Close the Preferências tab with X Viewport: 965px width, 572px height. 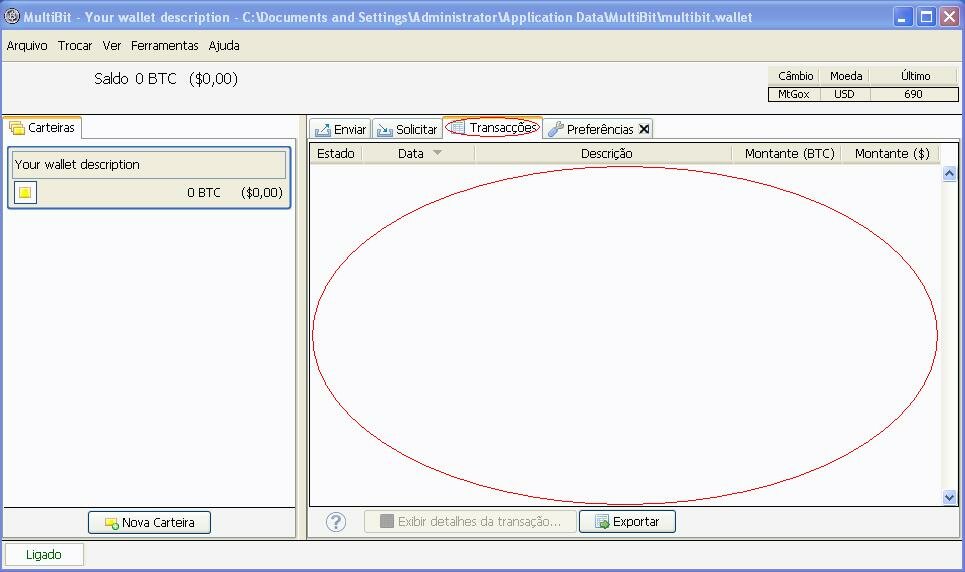pyautogui.click(x=644, y=129)
